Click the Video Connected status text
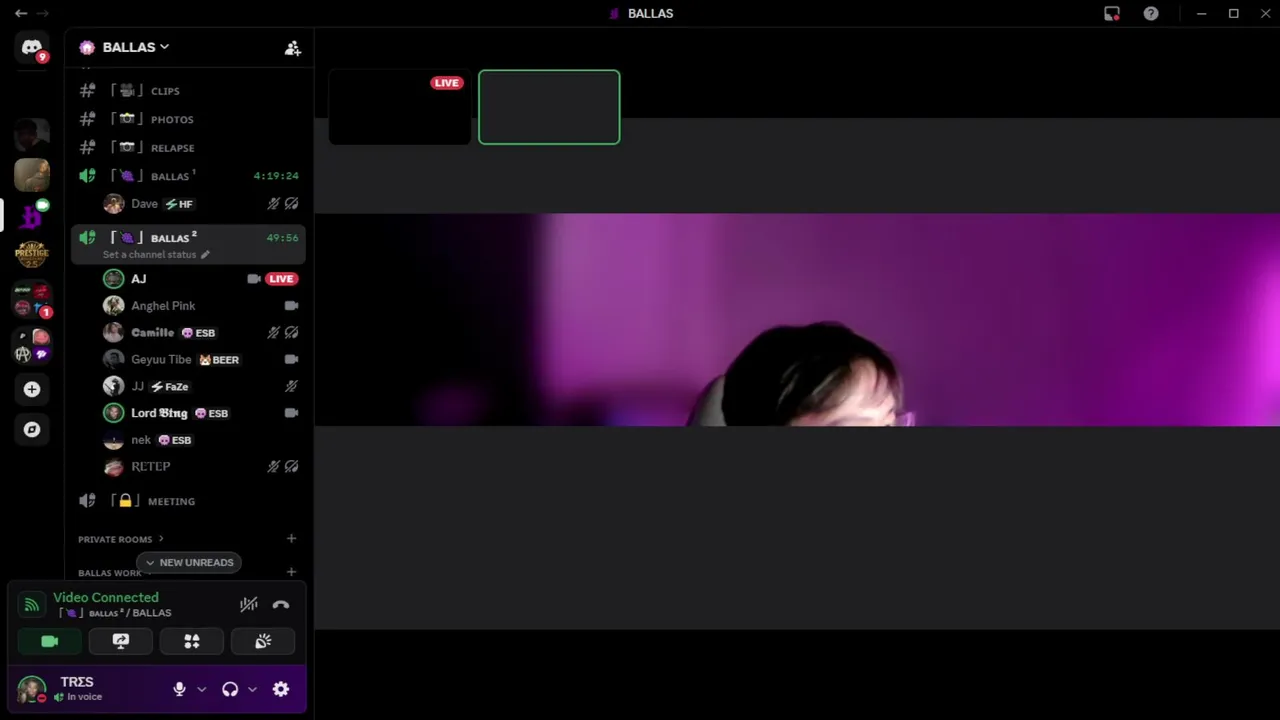 pos(106,598)
